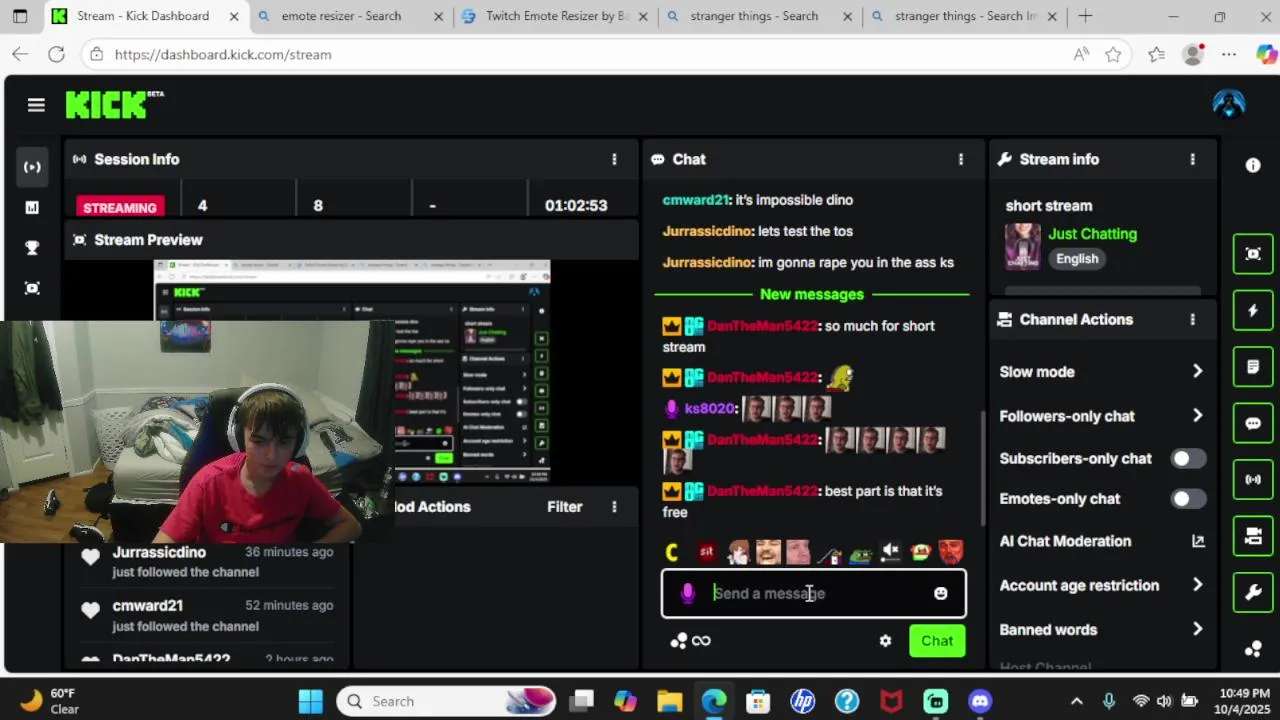The width and height of the screenshot is (1280, 720).
Task: Click the stream preview thumbnail
Action: pos(352,371)
